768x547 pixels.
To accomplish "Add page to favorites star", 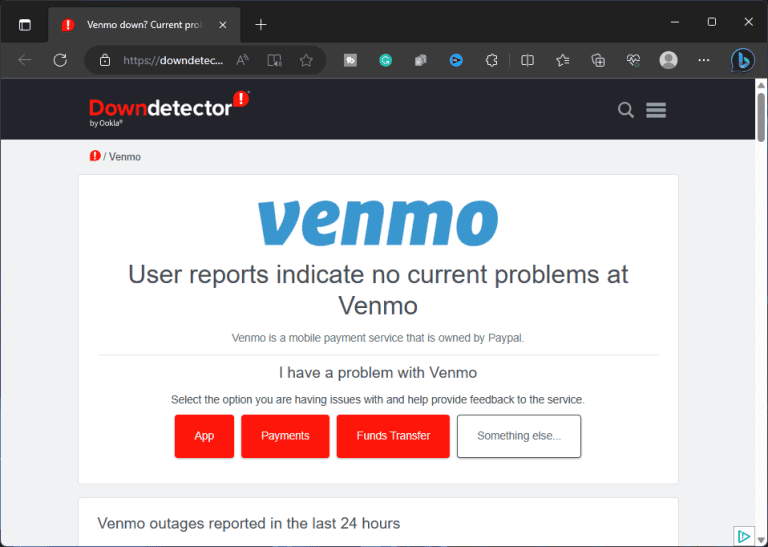I will [x=306, y=60].
